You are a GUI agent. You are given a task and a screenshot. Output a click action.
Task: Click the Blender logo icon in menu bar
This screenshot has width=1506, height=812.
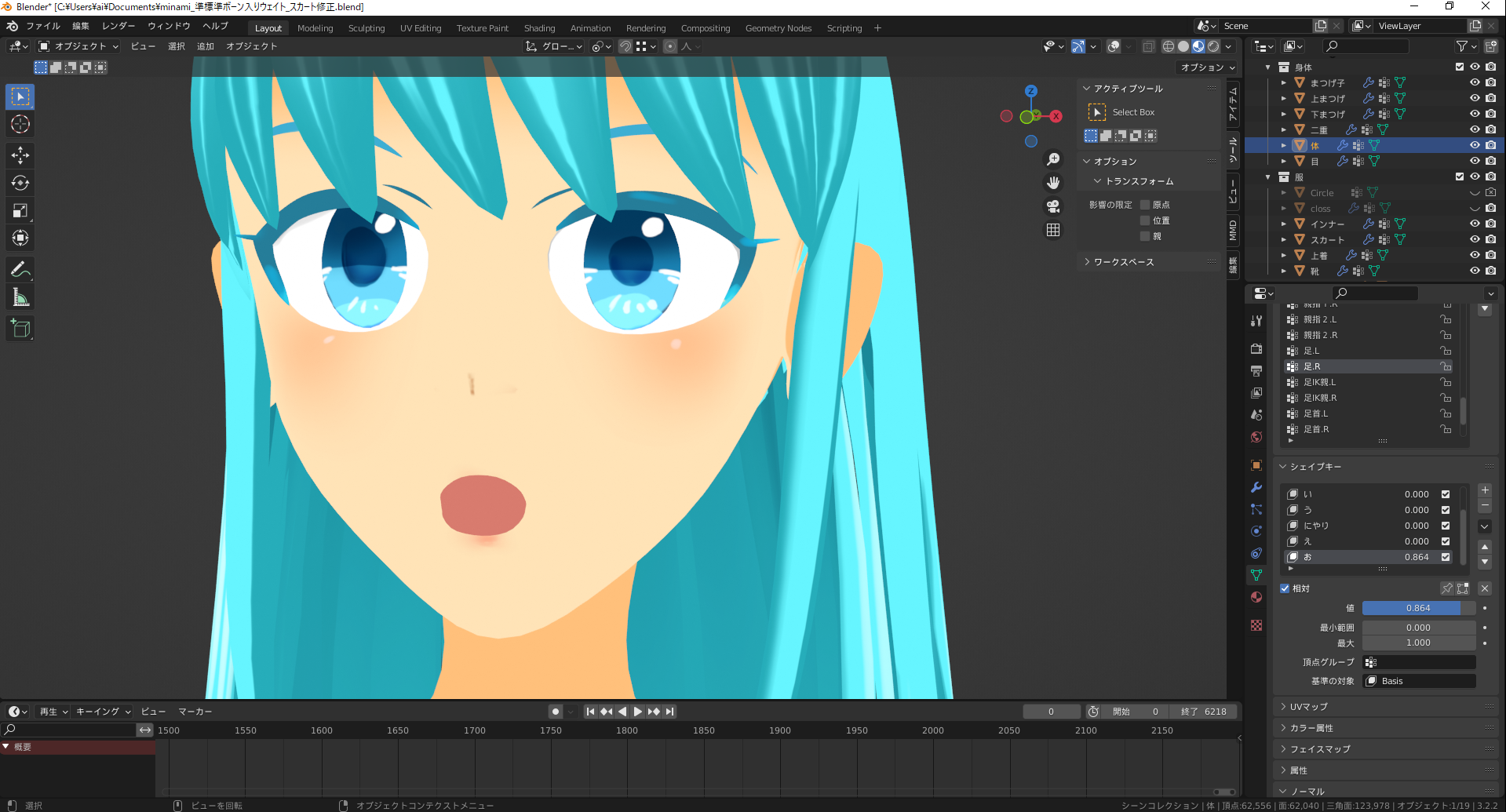[x=12, y=26]
